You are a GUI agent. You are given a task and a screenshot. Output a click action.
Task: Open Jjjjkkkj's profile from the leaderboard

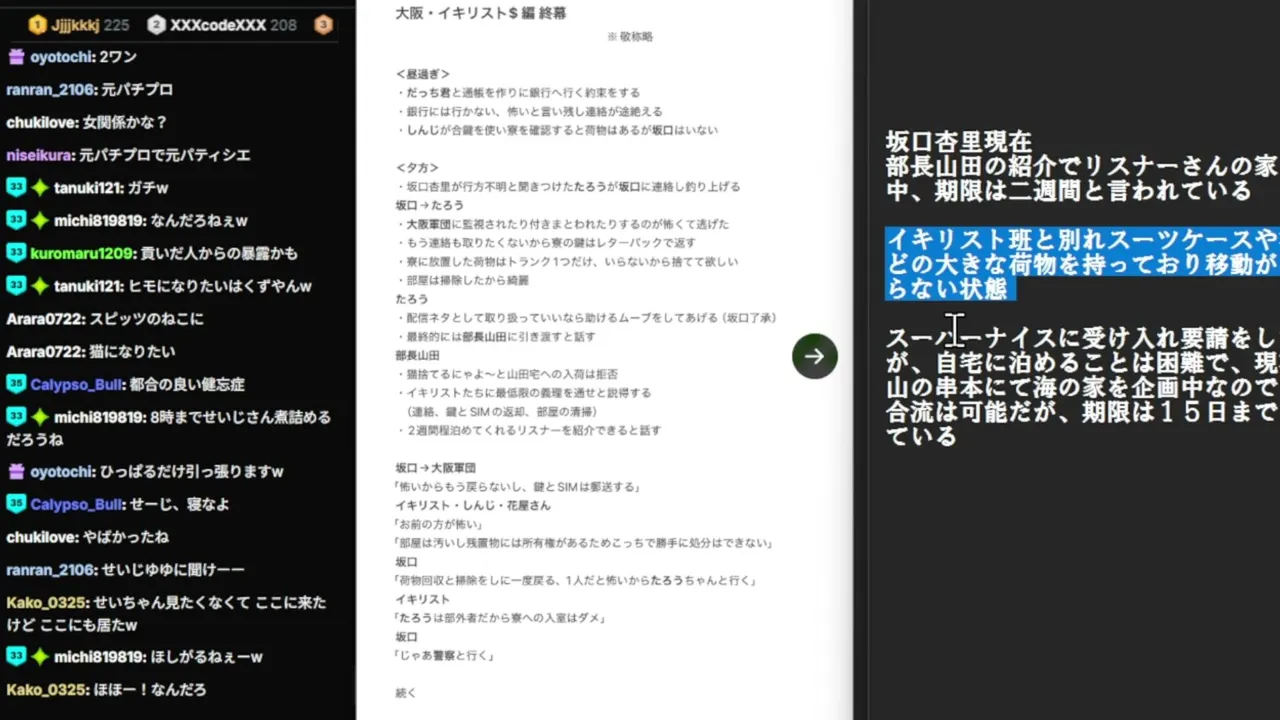pos(74,25)
